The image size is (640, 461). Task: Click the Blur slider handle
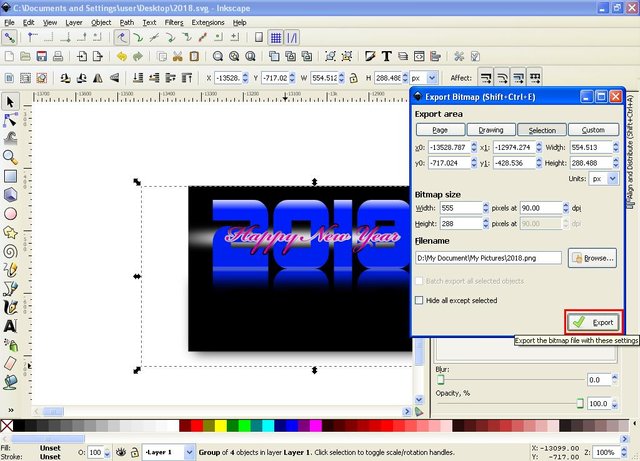point(440,380)
